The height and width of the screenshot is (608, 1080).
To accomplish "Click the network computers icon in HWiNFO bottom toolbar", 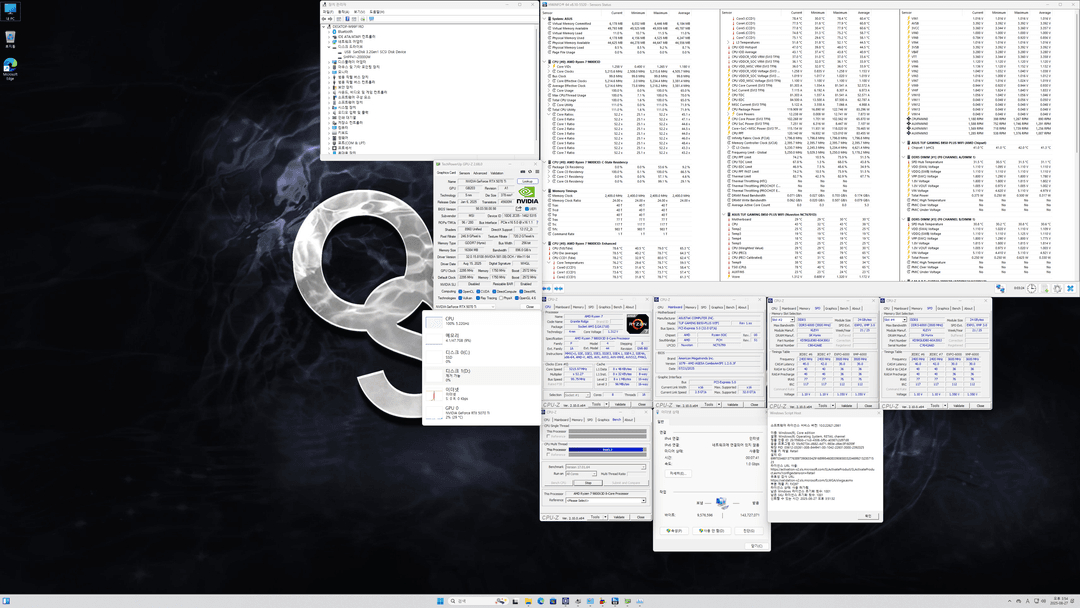I will point(1000,289).
